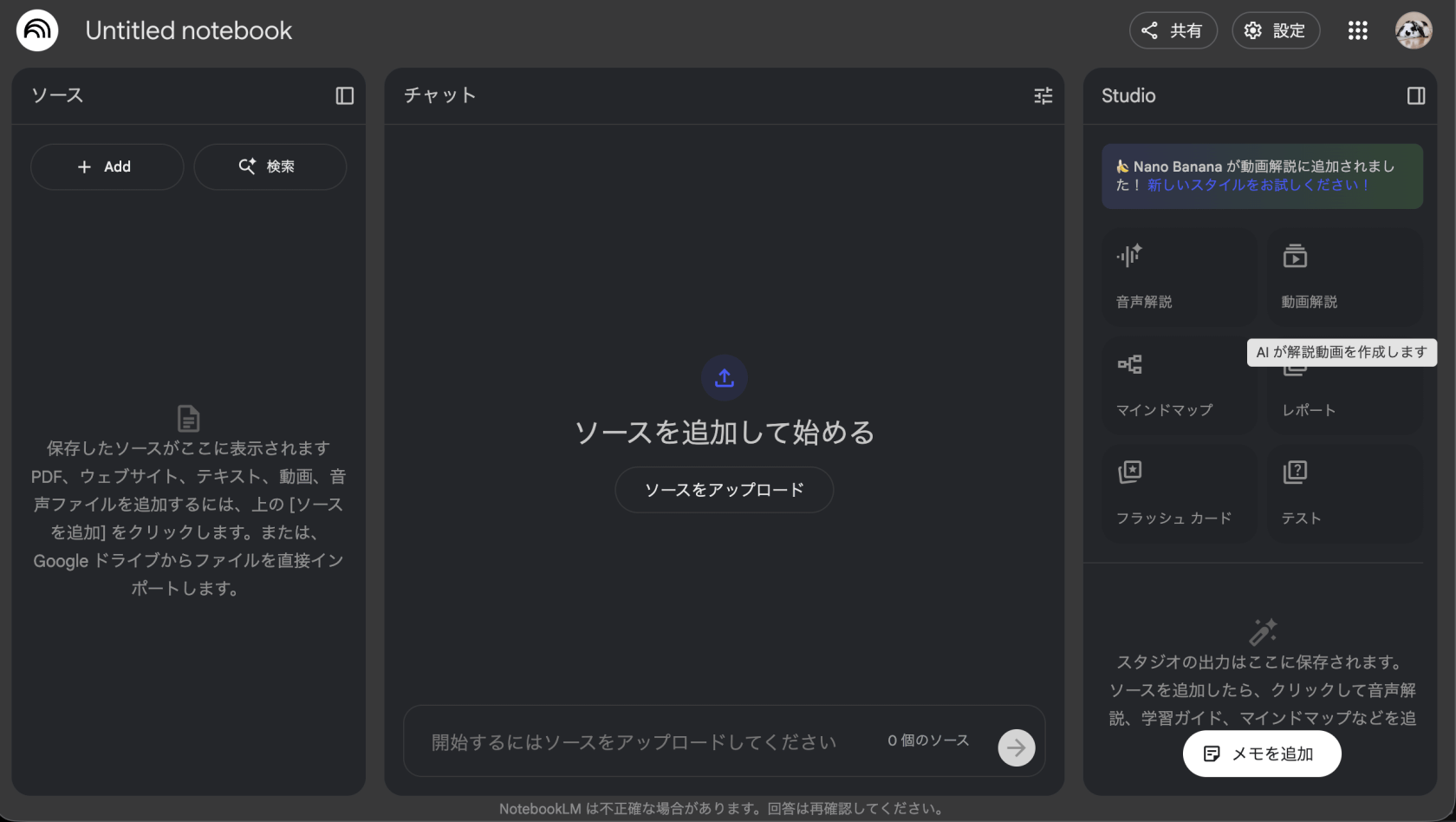Create フラッシュ カード
Viewport: 1456px width, 822px height.
[x=1179, y=494]
